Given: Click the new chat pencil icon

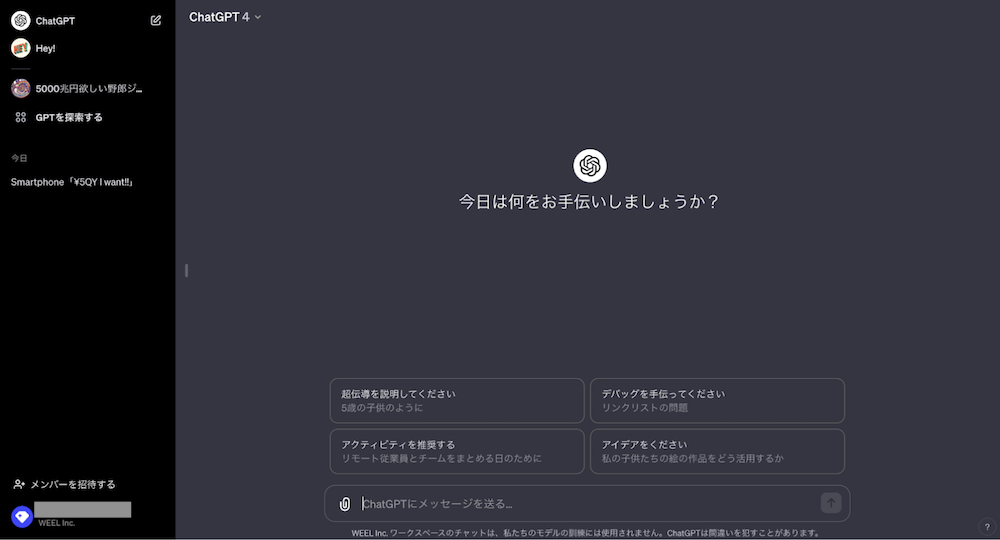Looking at the screenshot, I should pyautogui.click(x=155, y=20).
